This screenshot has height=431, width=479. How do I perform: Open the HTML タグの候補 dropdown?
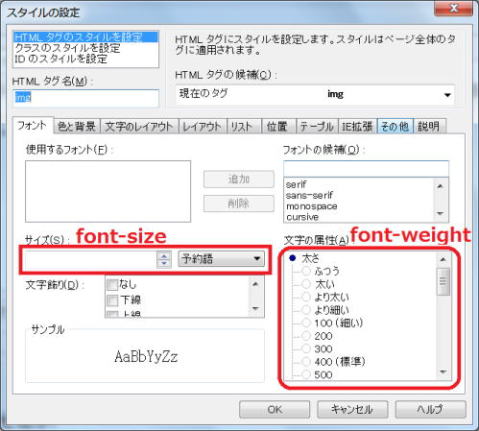[315, 95]
